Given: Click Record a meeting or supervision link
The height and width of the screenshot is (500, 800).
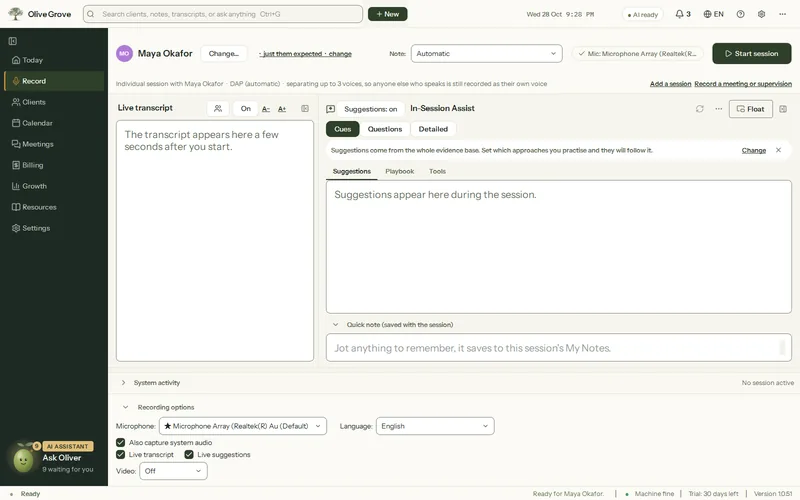Looking at the screenshot, I should click(743, 84).
